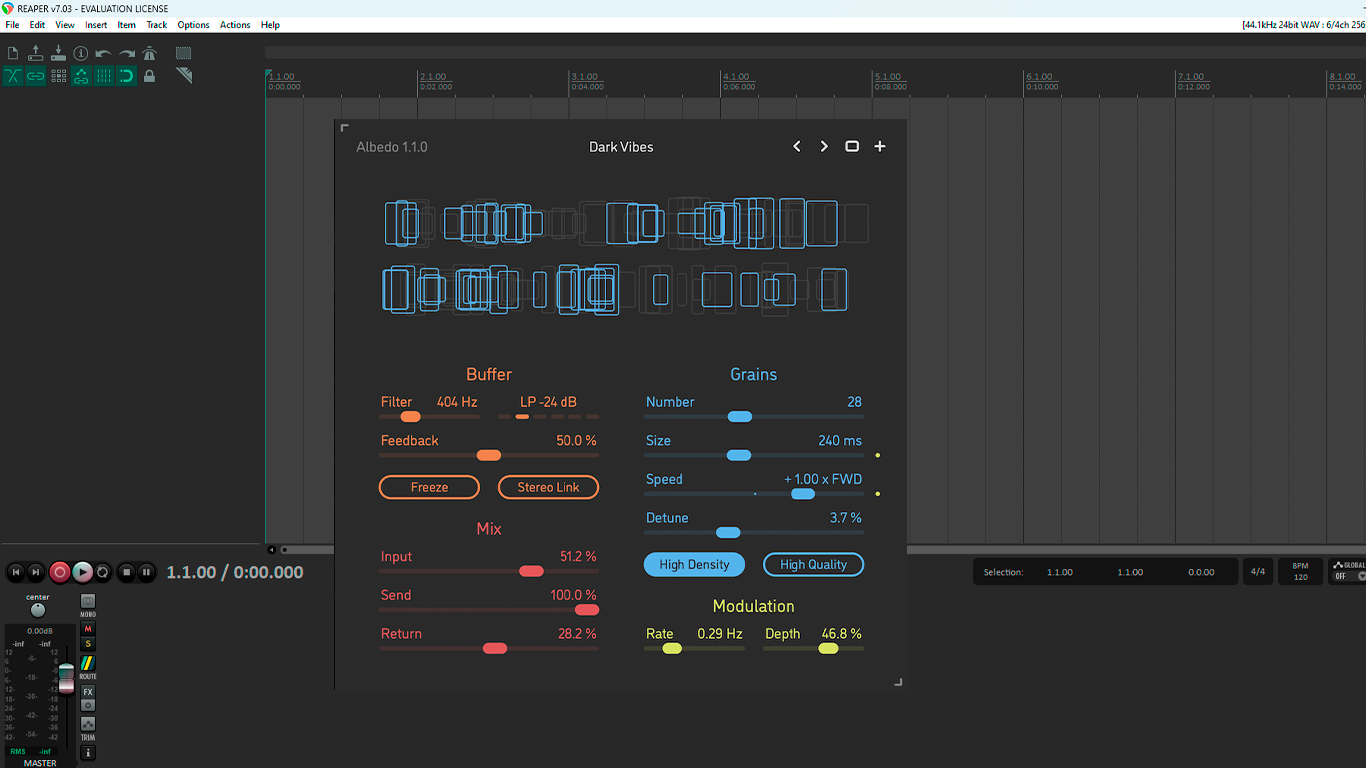Viewport: 1366px width, 768px height.
Task: Stop playback in transport
Action: click(x=126, y=572)
